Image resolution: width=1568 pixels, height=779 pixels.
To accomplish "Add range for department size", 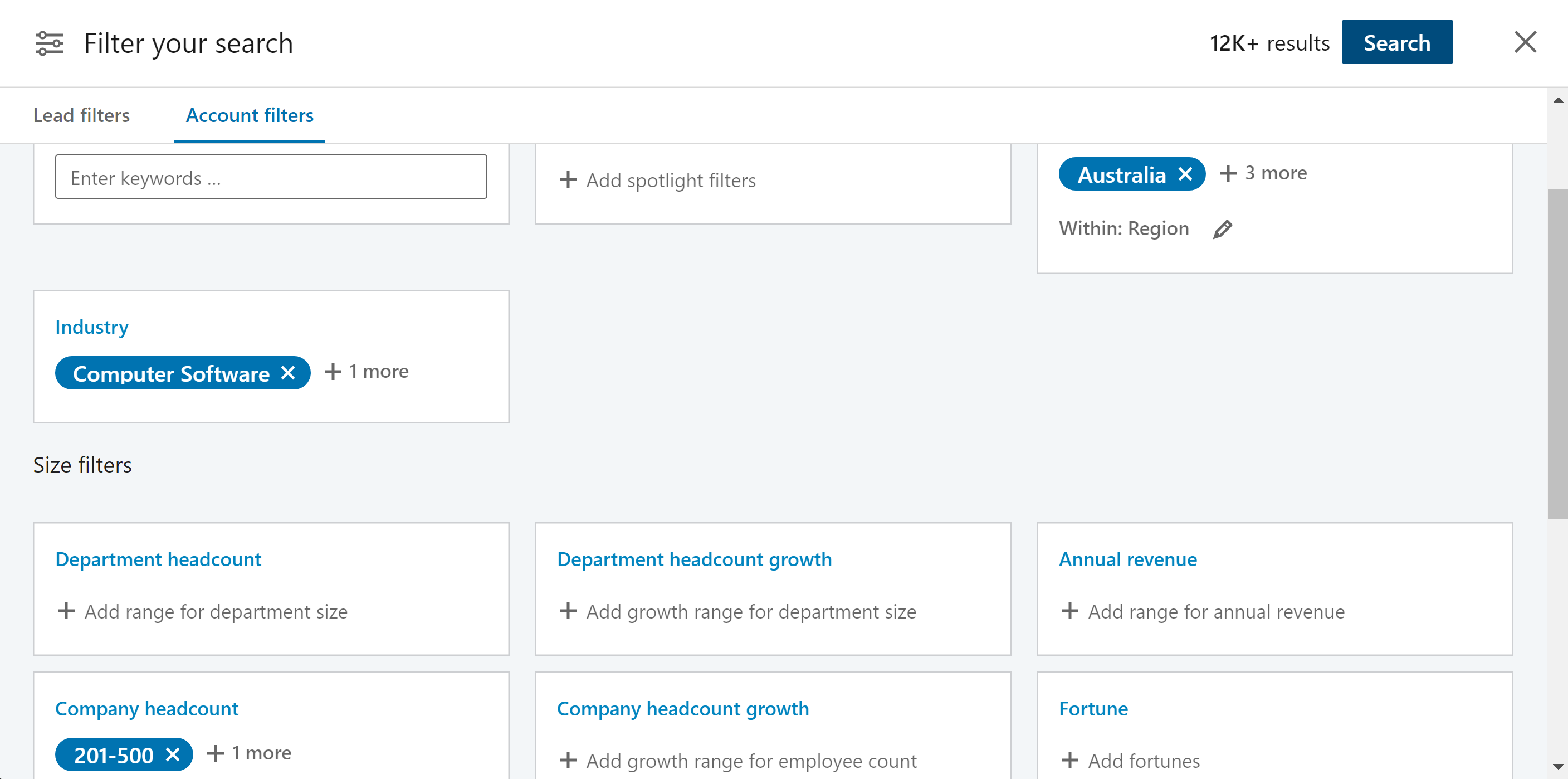I will point(203,611).
